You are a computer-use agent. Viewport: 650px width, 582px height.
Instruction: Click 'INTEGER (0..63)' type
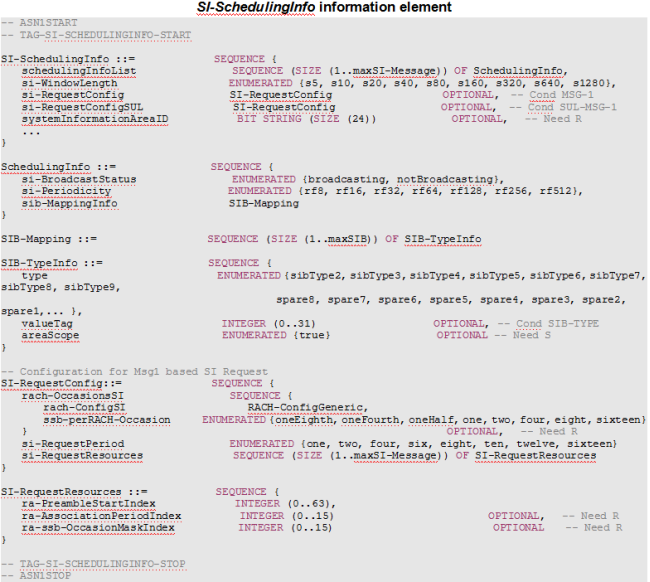[282, 504]
